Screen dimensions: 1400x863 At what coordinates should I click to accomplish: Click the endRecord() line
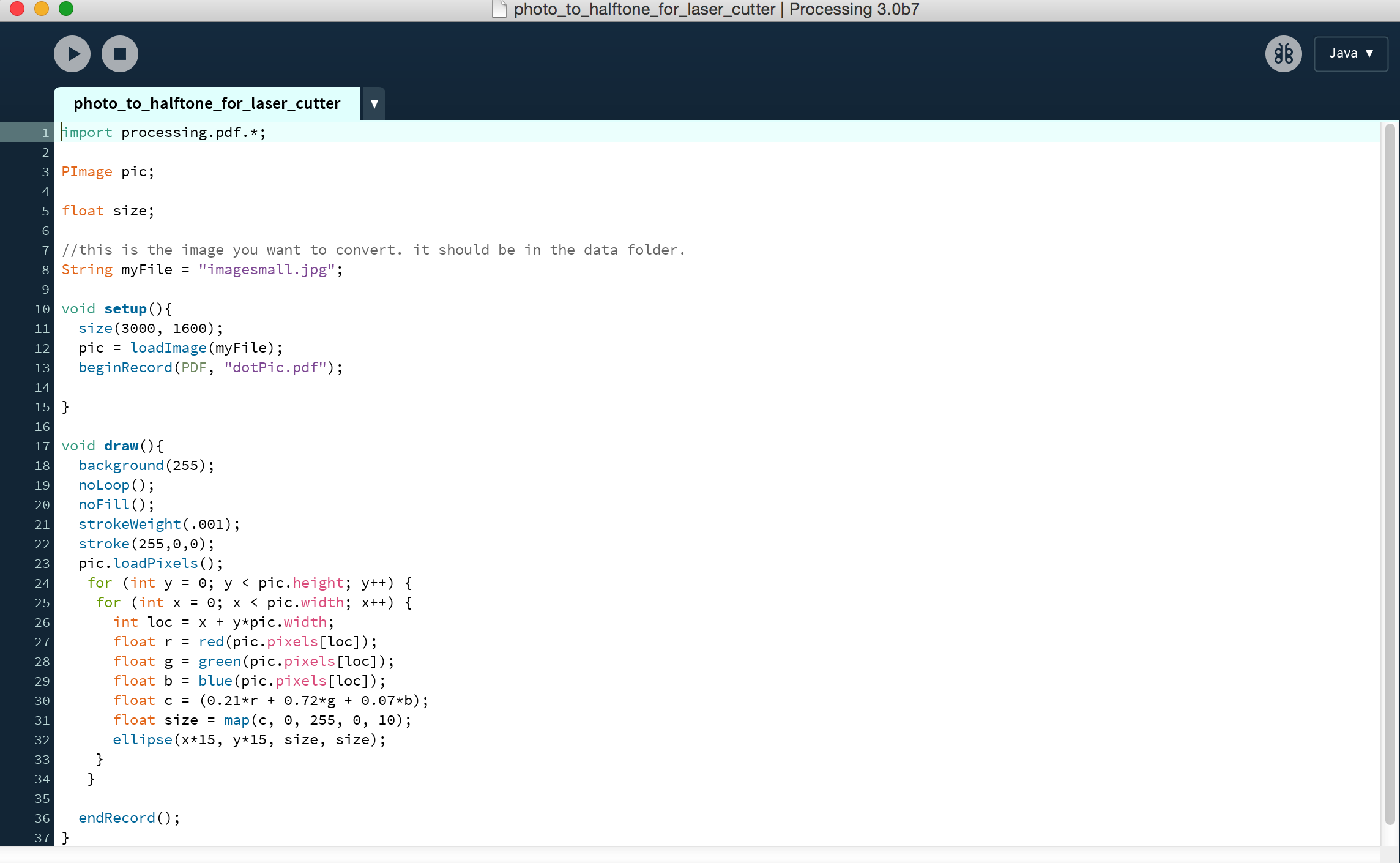(x=130, y=818)
